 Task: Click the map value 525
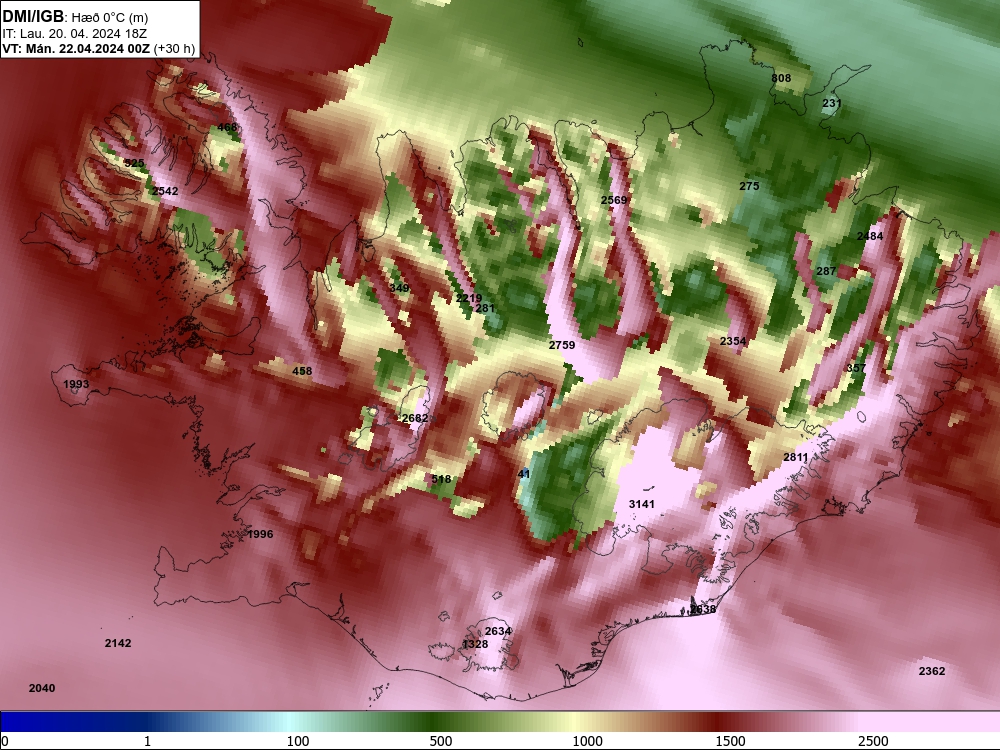(x=134, y=163)
